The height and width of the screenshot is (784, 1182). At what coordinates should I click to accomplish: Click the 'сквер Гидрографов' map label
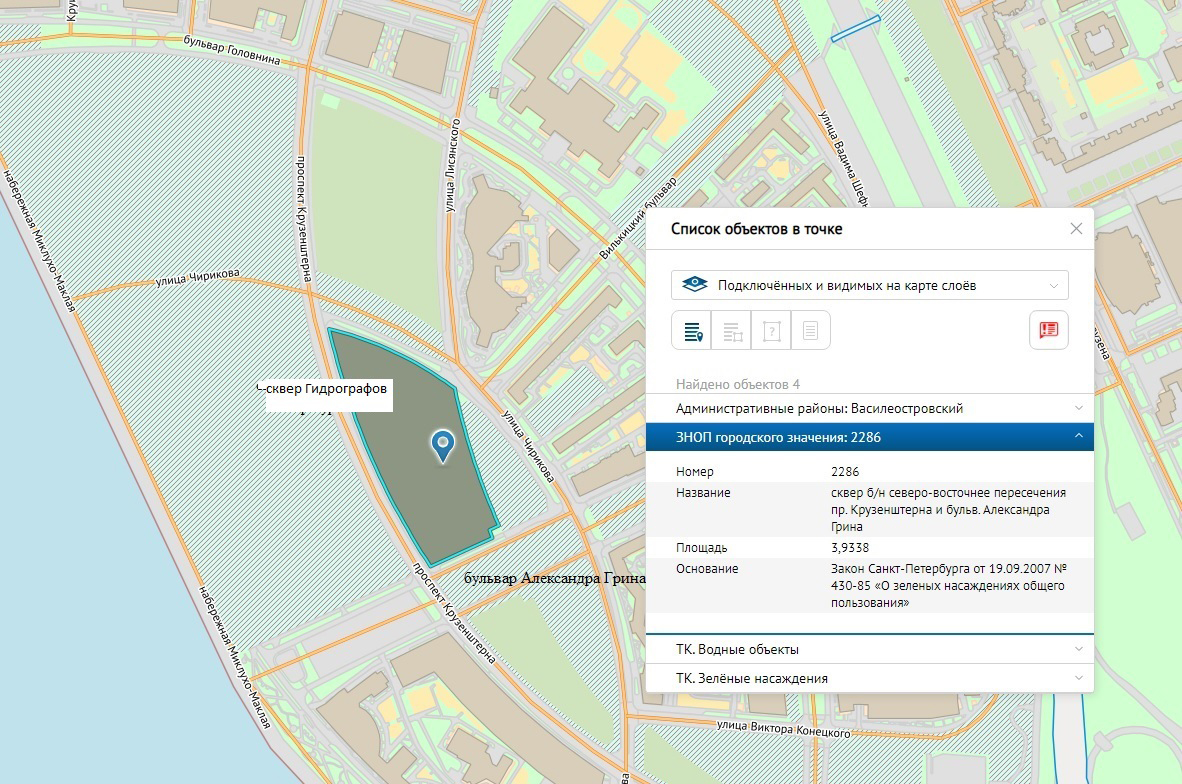coord(328,388)
